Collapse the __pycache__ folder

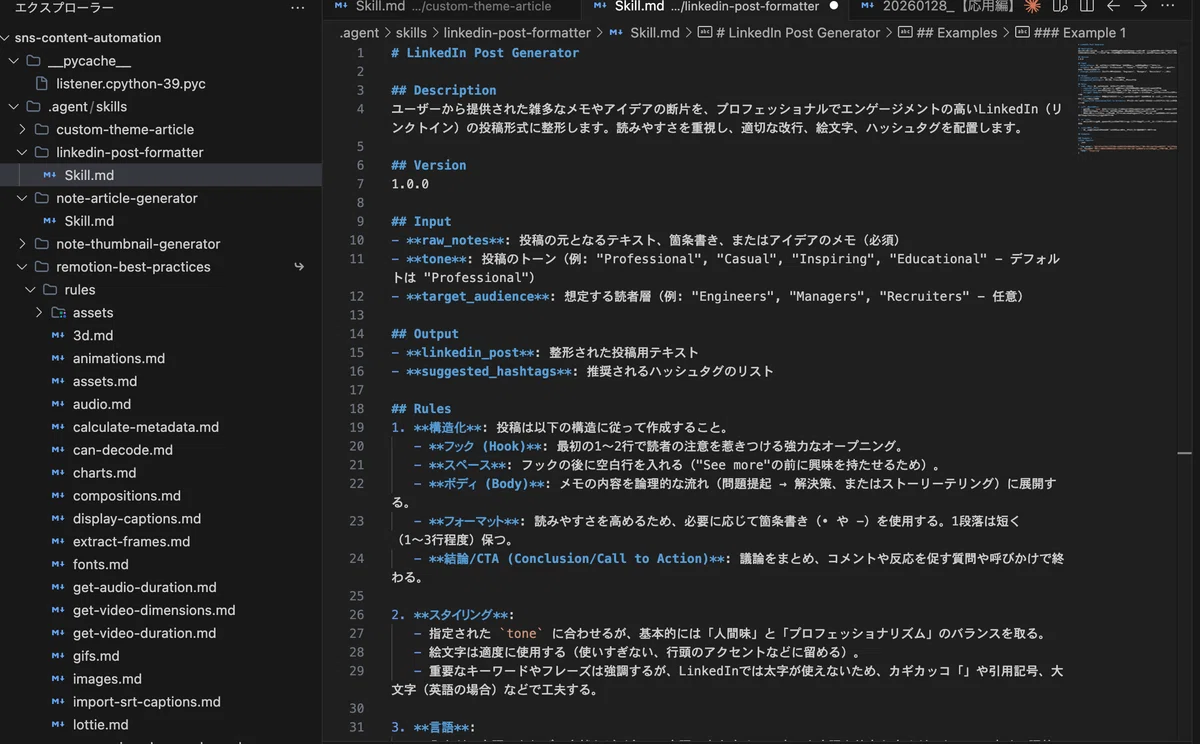[x=14, y=61]
